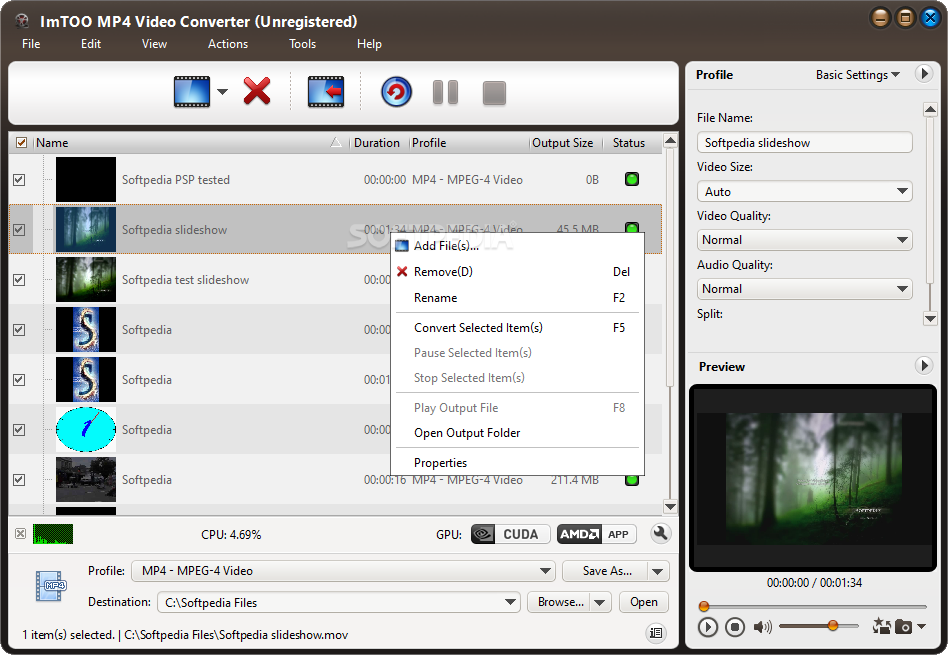The image size is (948, 655).
Task: Uncheck Softpedia test slideshow checkbox
Action: [x=19, y=279]
